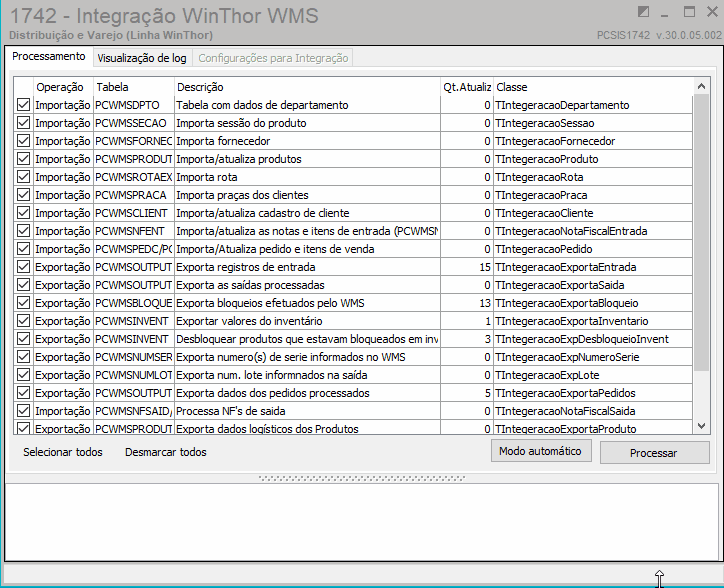Toggle checkbox for PCWMSBLOQUE row
The height and width of the screenshot is (588, 724).
pos(24,303)
